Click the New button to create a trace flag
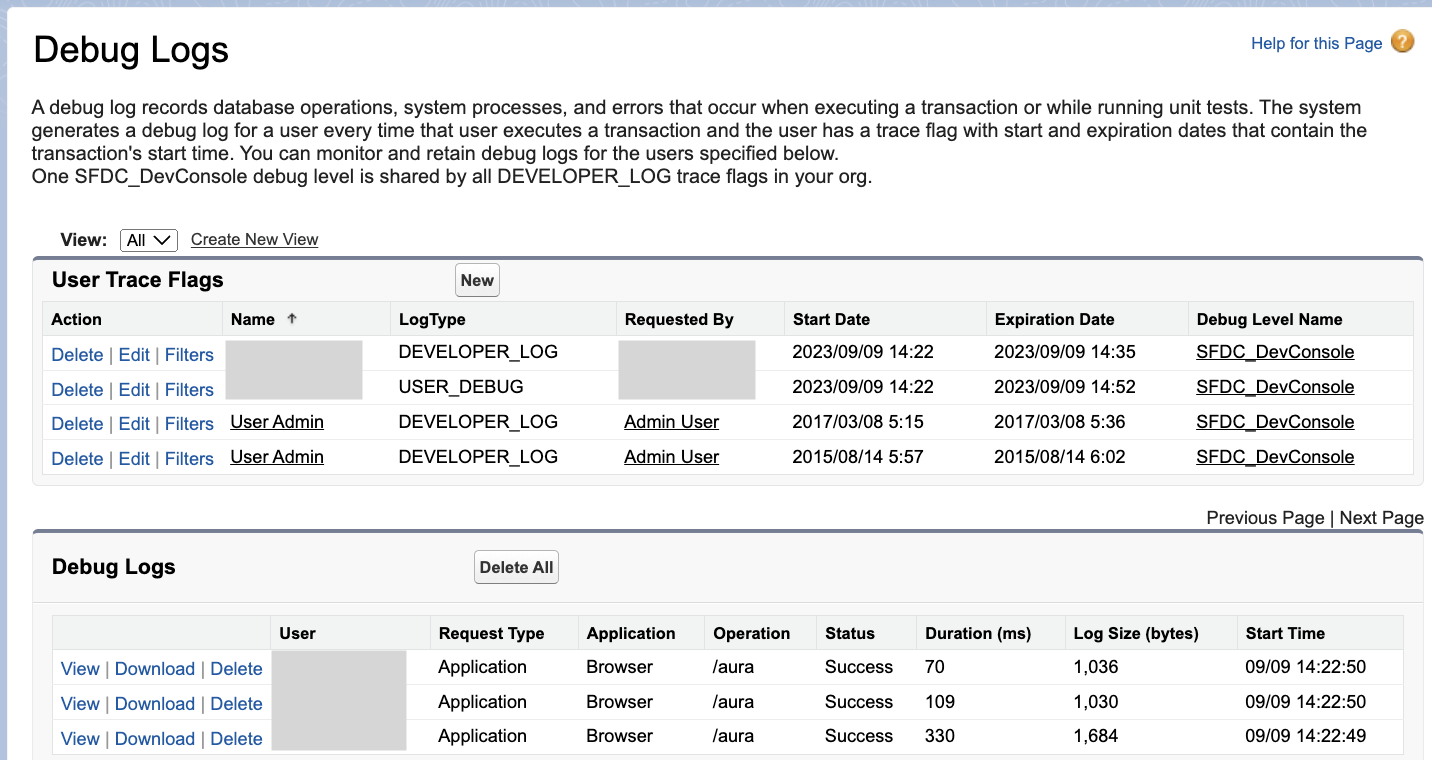The width and height of the screenshot is (1432, 760). [x=477, y=280]
